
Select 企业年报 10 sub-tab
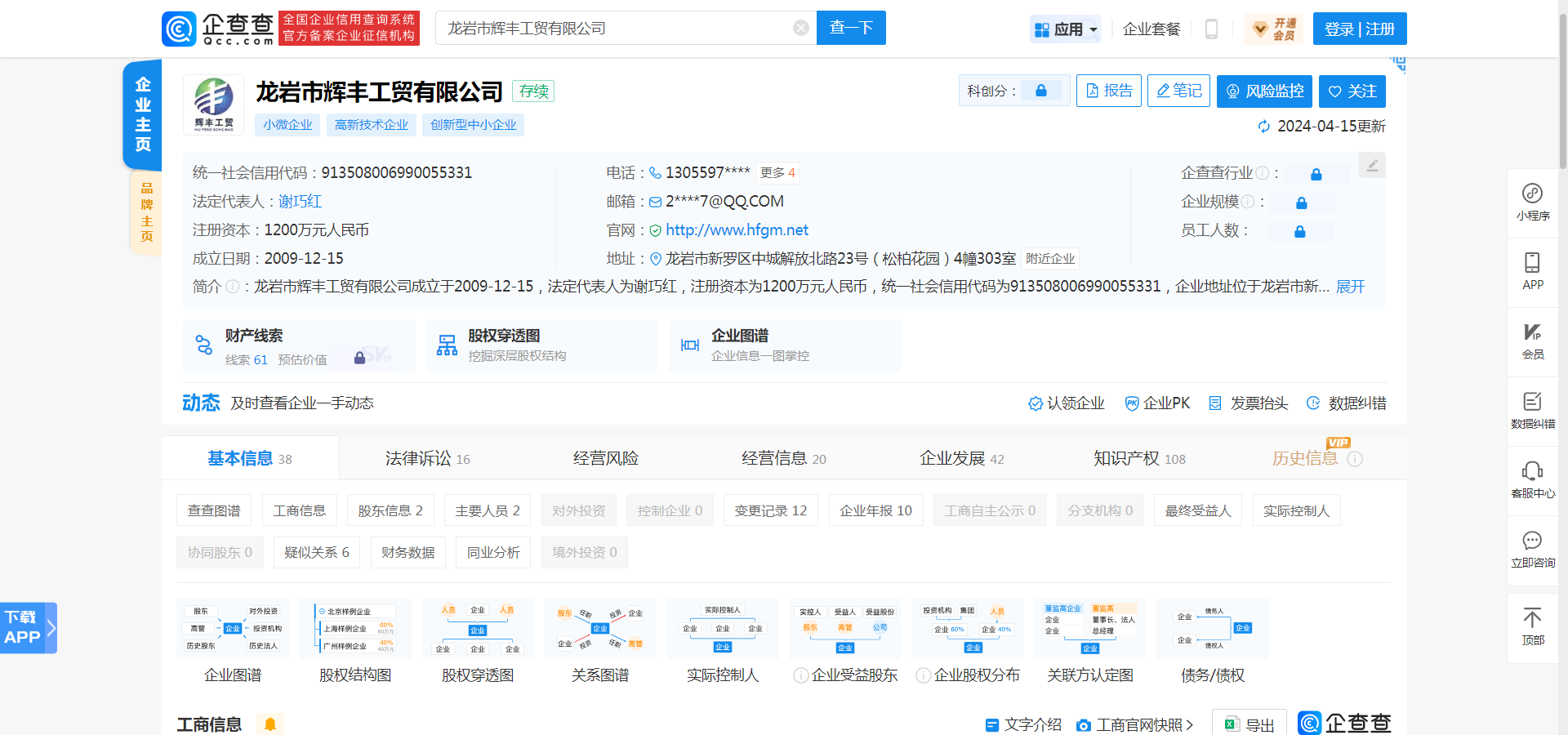876,510
